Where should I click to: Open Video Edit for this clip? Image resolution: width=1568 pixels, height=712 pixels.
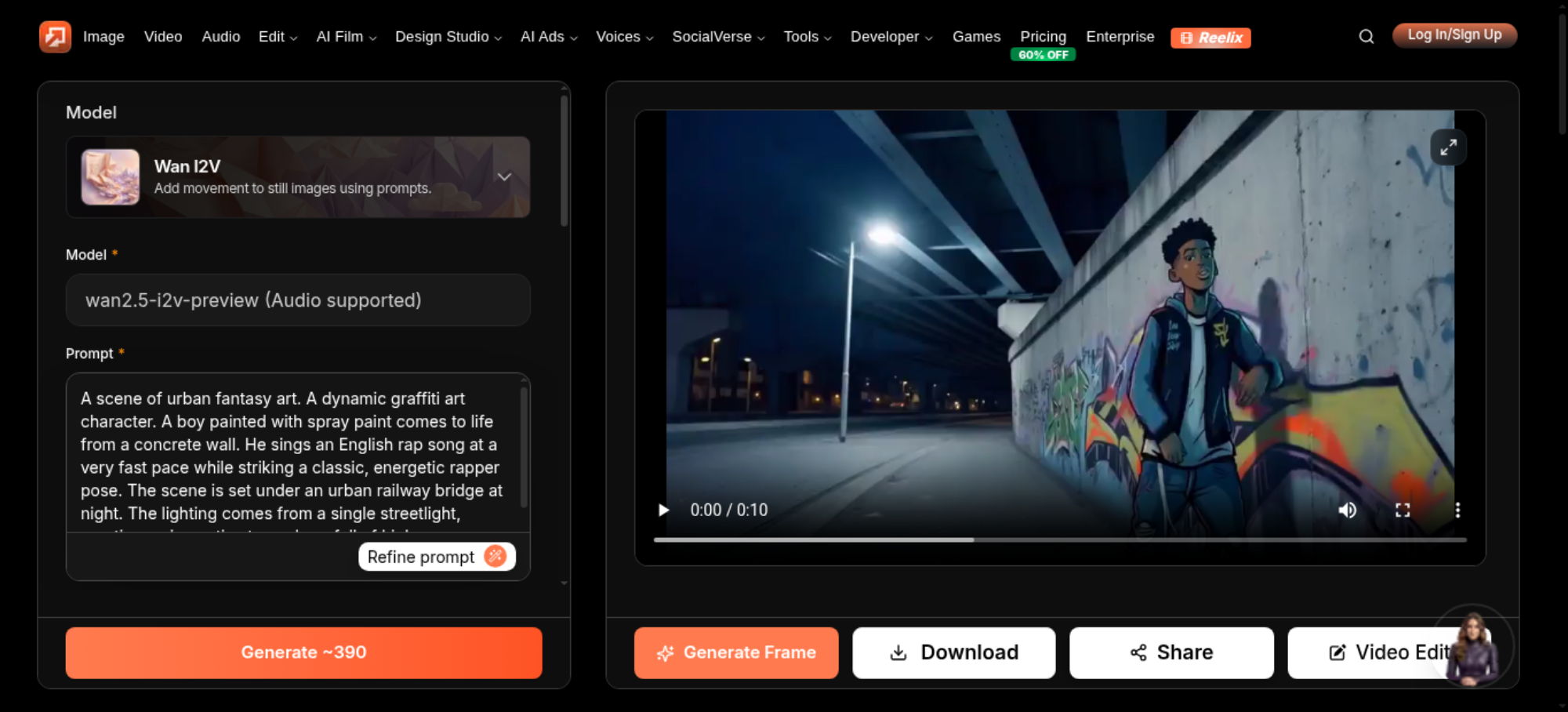1388,652
